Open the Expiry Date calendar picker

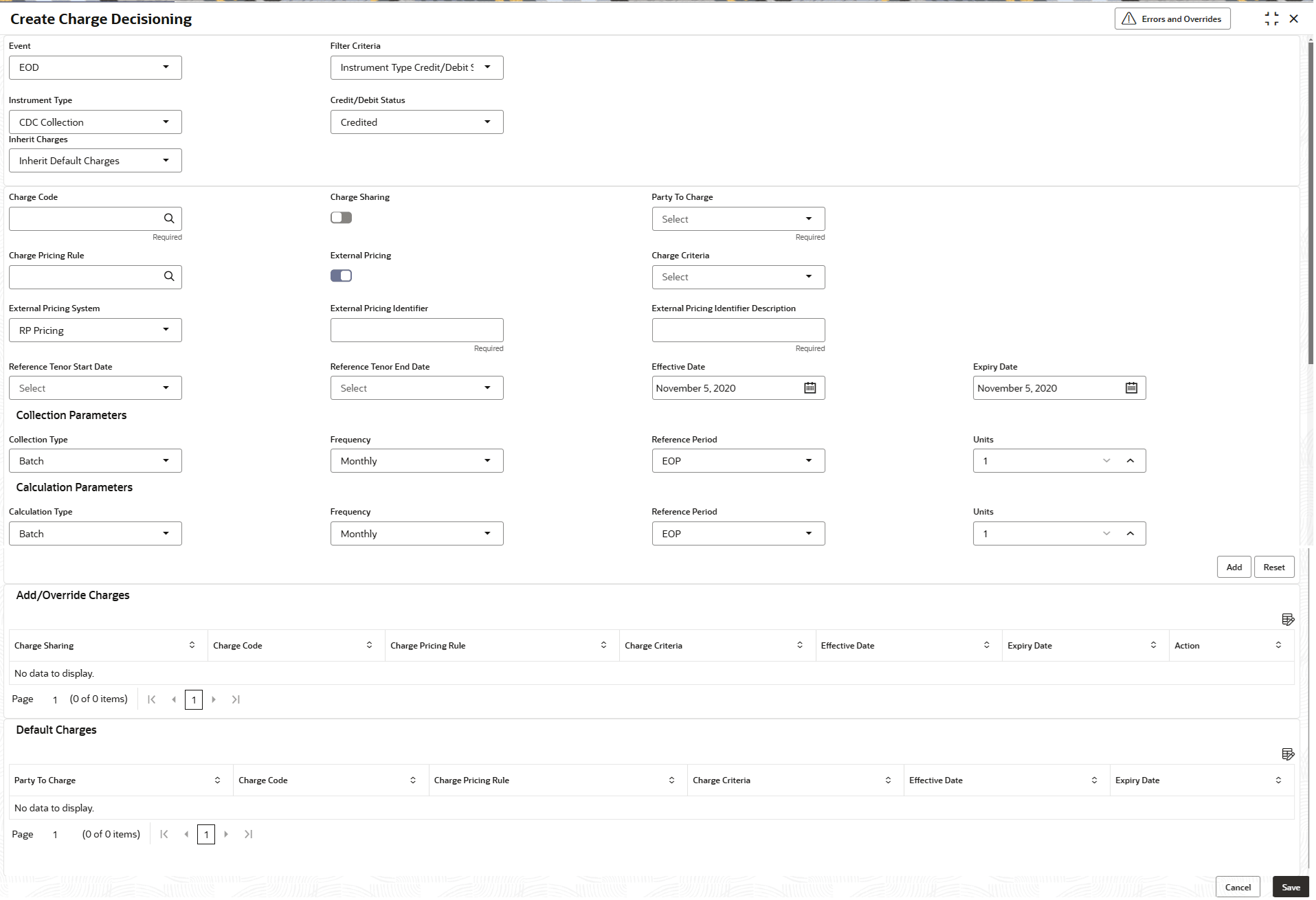(1131, 387)
